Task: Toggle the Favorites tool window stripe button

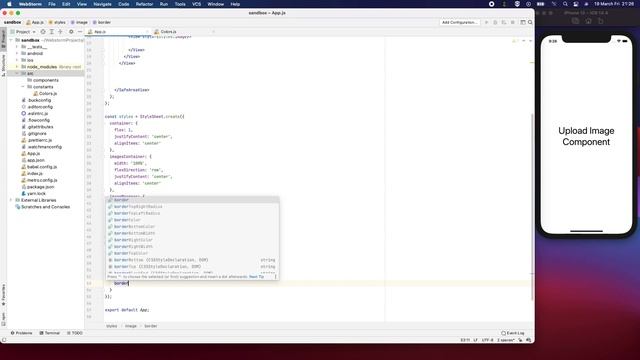Action: tap(3, 295)
